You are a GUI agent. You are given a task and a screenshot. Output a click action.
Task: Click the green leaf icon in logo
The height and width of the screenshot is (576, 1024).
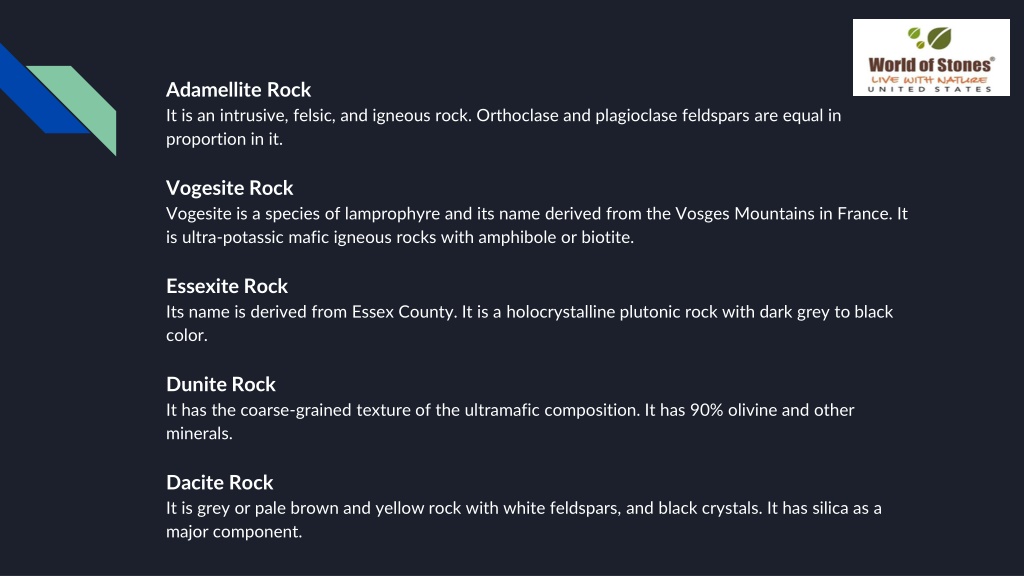coord(930,38)
